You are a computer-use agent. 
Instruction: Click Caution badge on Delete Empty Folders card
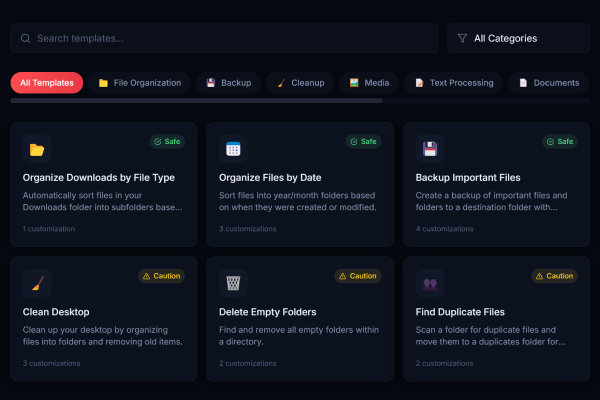(358, 276)
